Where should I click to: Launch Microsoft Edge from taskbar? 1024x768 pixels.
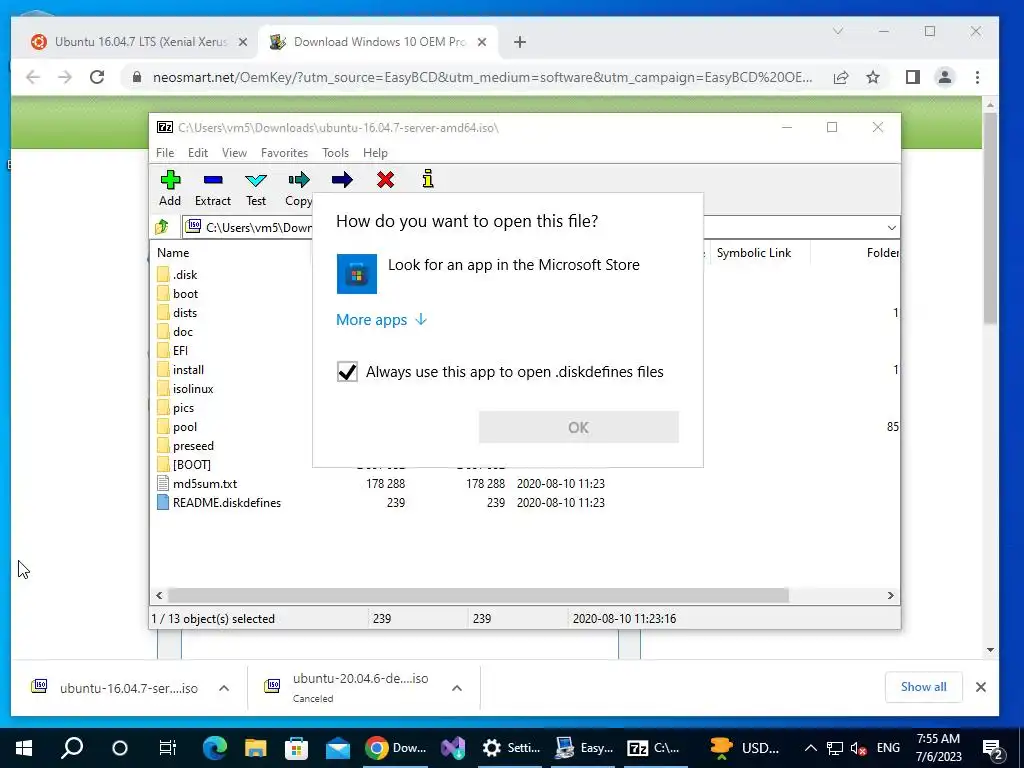(x=214, y=748)
